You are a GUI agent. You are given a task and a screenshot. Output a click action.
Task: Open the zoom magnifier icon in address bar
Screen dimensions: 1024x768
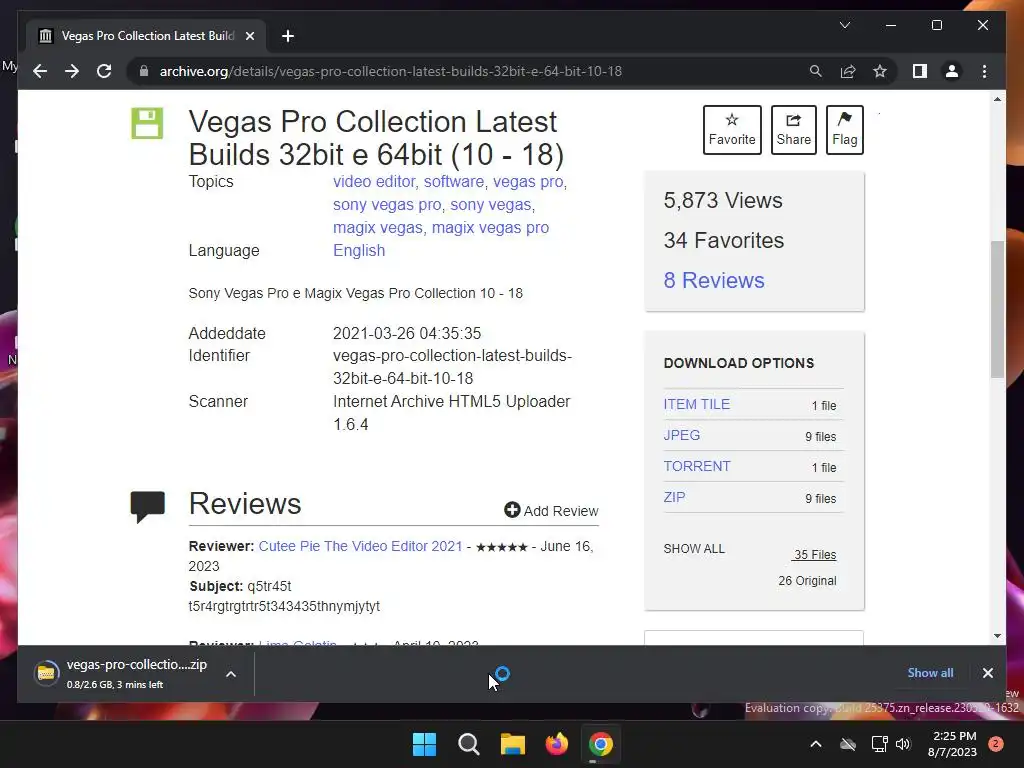816,71
